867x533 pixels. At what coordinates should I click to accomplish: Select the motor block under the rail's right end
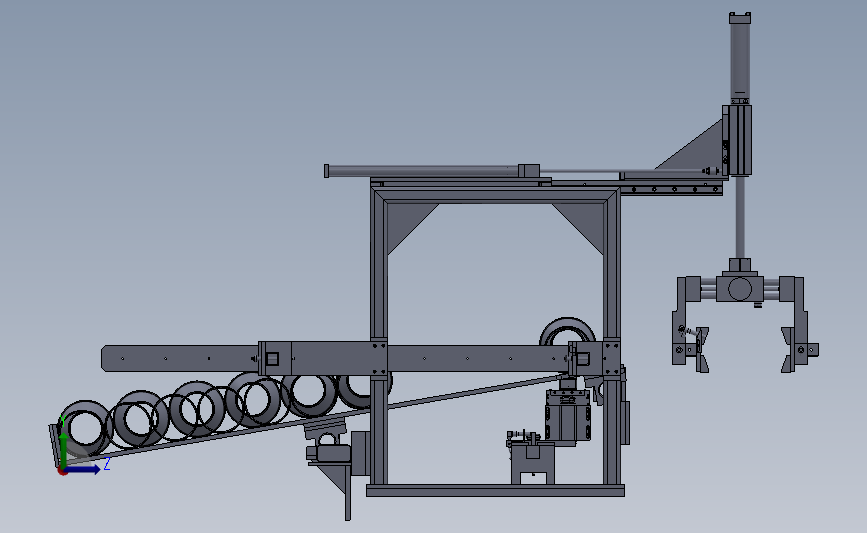(568, 416)
